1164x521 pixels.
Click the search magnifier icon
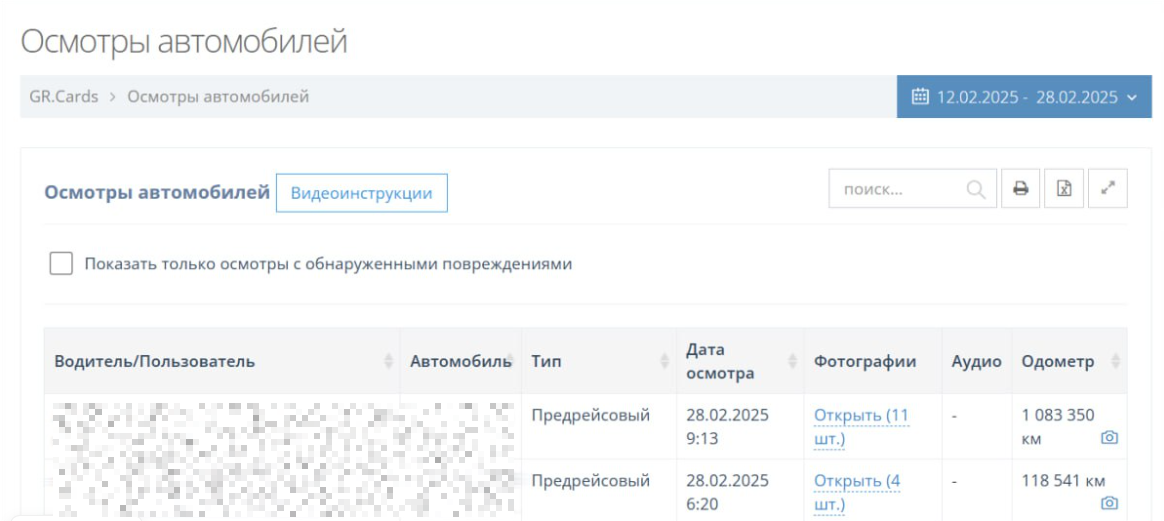pyautogui.click(x=975, y=189)
